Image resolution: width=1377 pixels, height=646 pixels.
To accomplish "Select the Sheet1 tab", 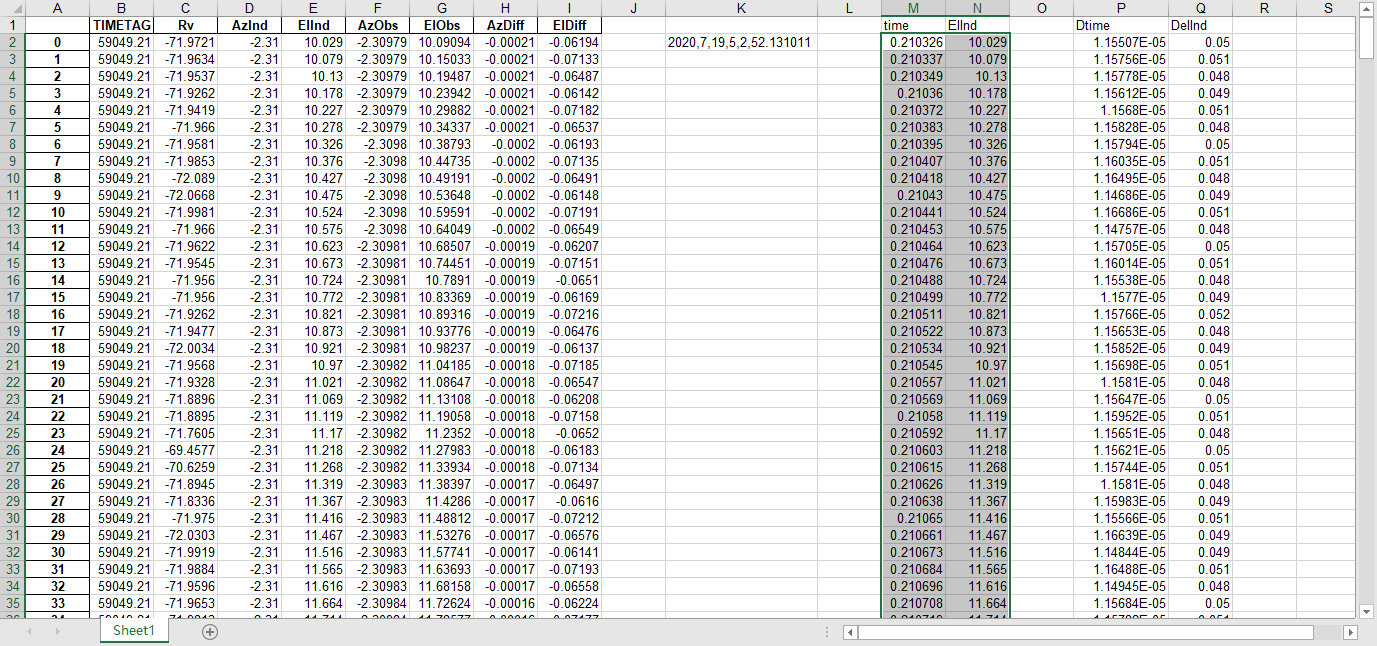I will point(133,632).
